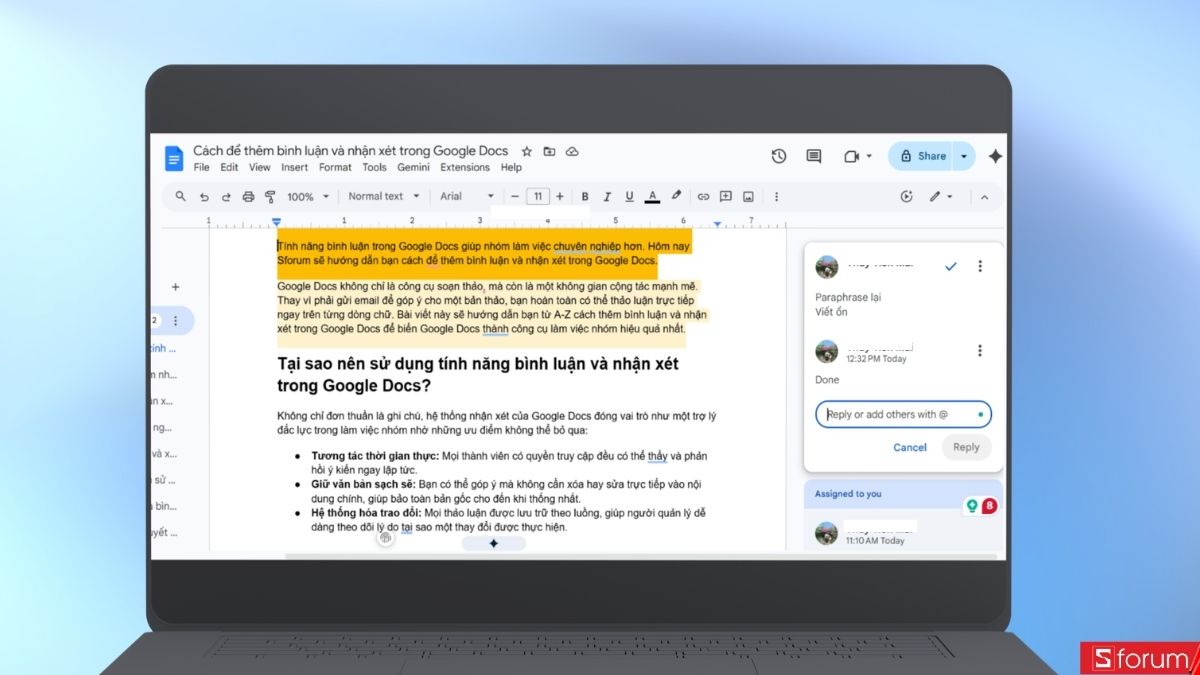The image size is (1200, 675).
Task: Expand the Meet camera dropdown arrow
Action: 869,156
